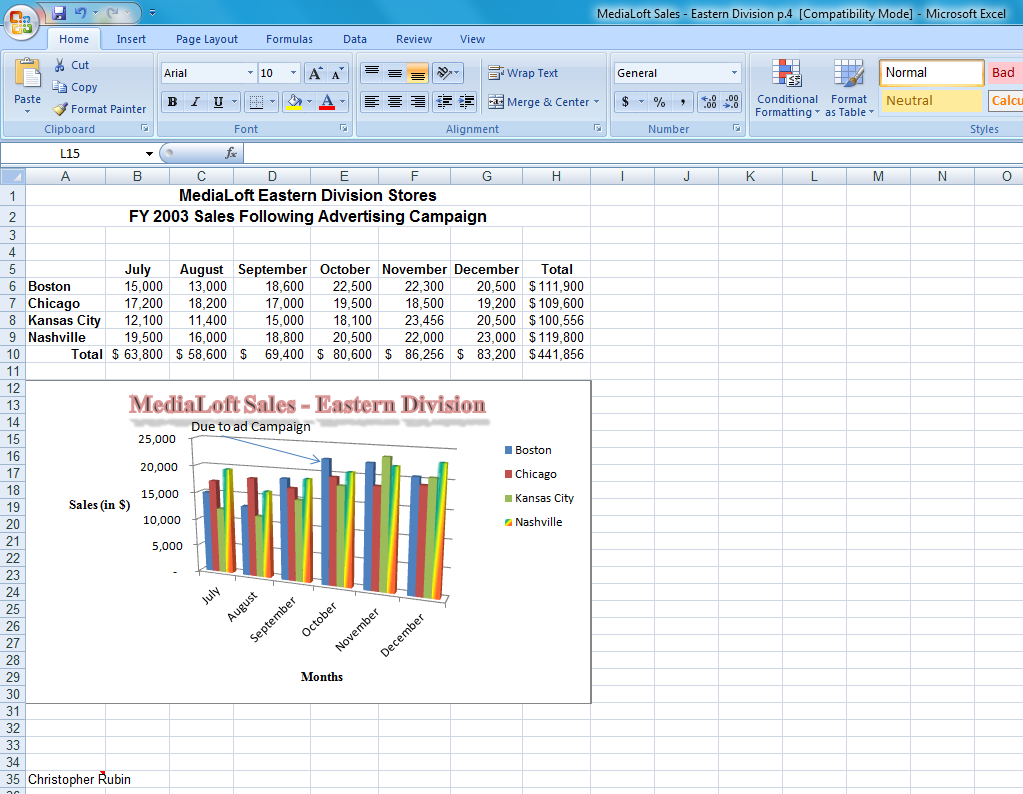This screenshot has width=1023, height=794.
Task: Open fill color palette arrow
Action: [310, 102]
